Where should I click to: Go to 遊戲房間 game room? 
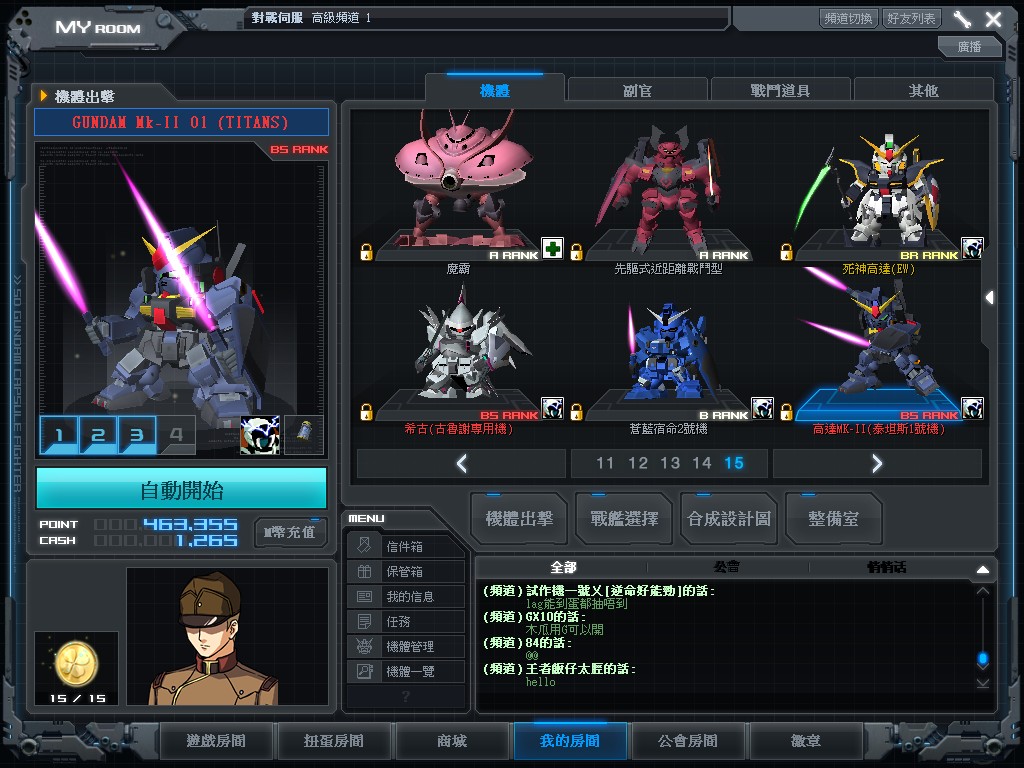click(216, 741)
